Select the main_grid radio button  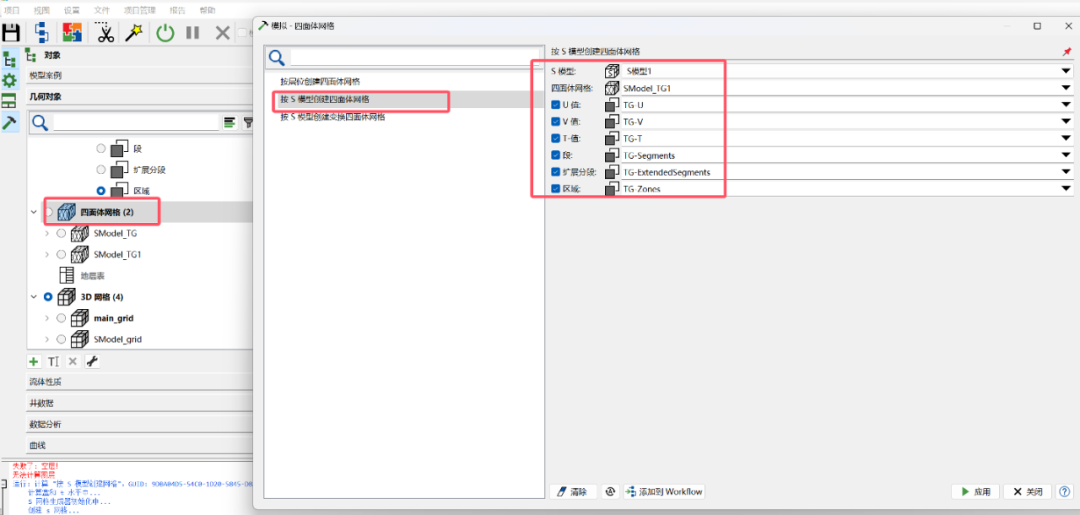tap(61, 318)
